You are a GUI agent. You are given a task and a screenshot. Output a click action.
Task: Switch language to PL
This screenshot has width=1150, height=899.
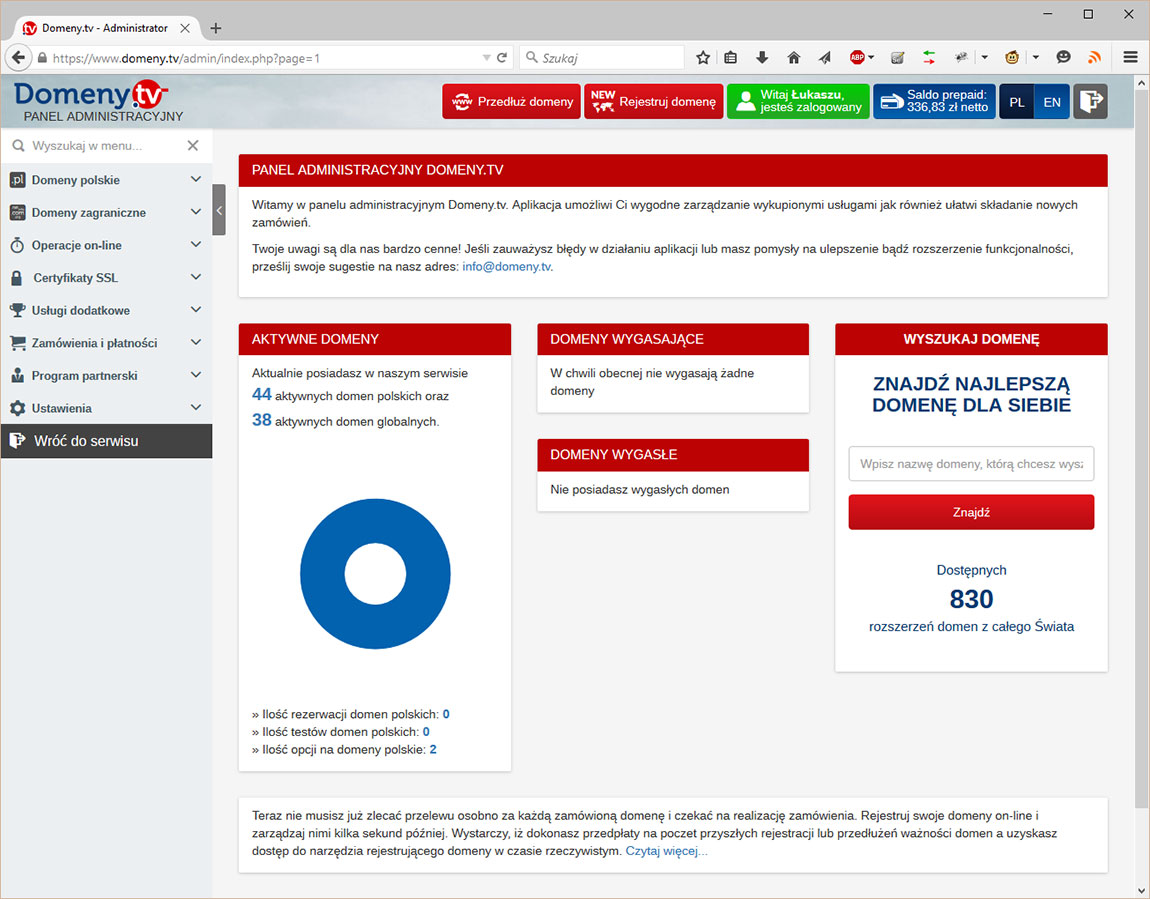pyautogui.click(x=1017, y=102)
